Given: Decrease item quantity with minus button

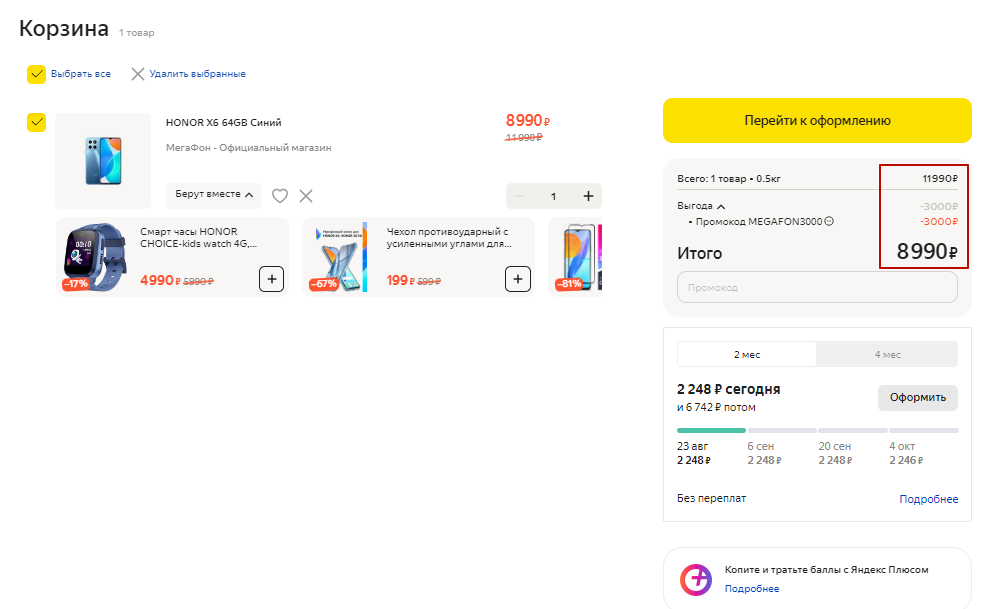Looking at the screenshot, I should point(519,196).
